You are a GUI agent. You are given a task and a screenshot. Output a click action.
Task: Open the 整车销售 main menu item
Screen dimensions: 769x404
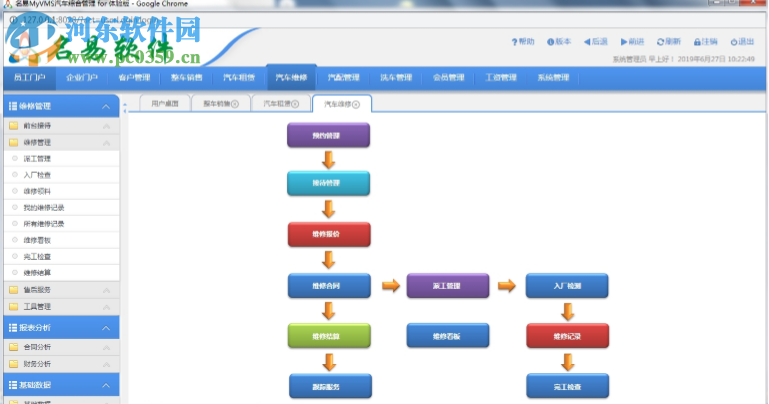(187, 77)
